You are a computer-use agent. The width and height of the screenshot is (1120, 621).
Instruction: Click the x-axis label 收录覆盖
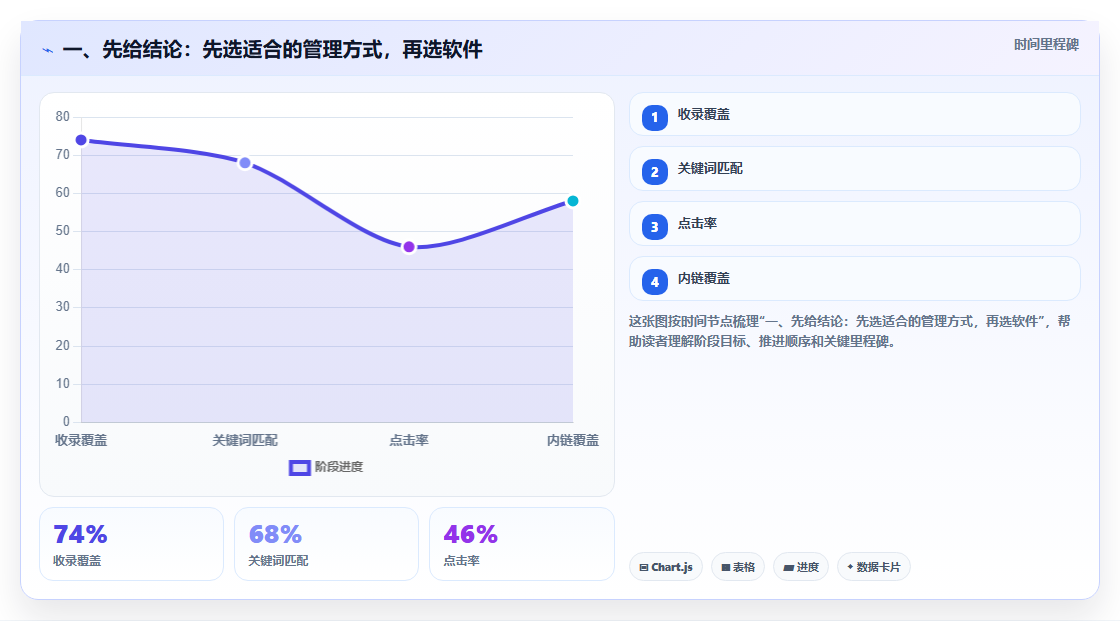(81, 440)
